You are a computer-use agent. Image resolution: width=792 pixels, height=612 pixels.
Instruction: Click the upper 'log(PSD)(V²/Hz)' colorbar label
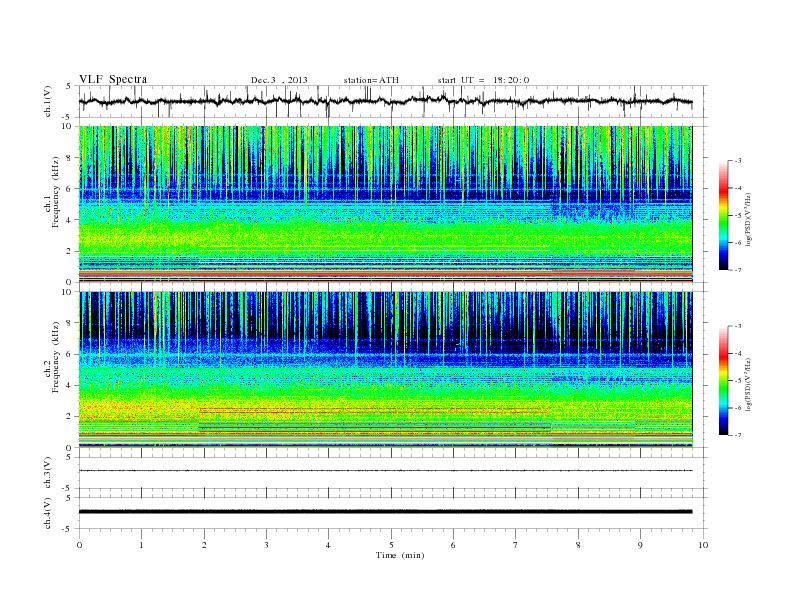tap(748, 219)
